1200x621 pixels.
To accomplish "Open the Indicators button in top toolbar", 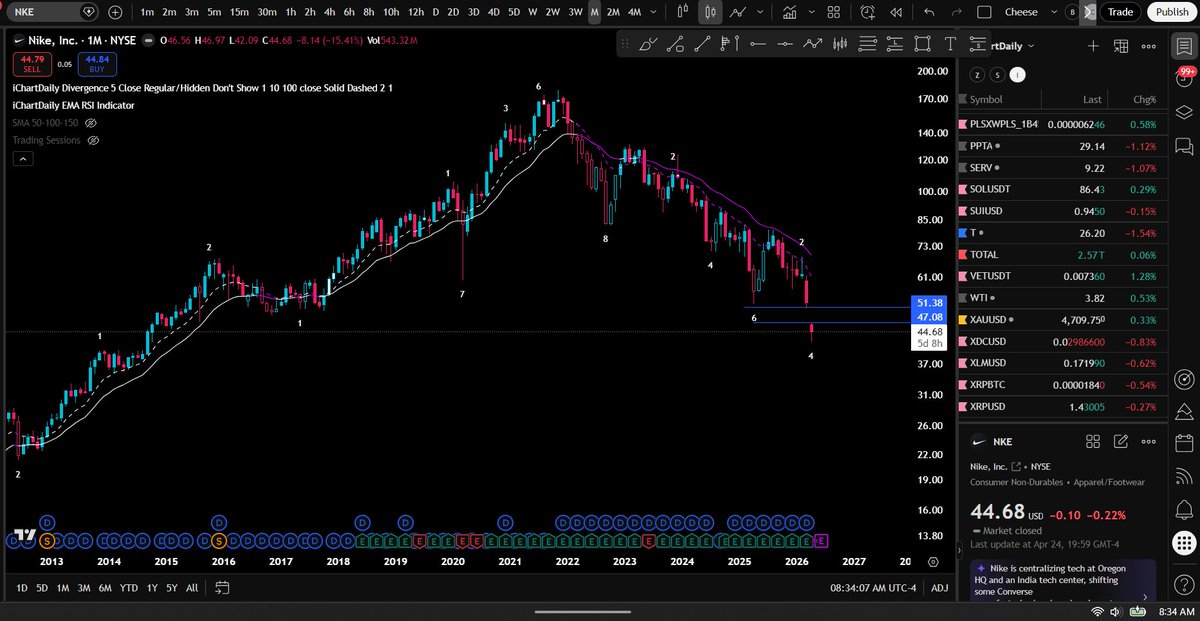I will pyautogui.click(x=790, y=12).
